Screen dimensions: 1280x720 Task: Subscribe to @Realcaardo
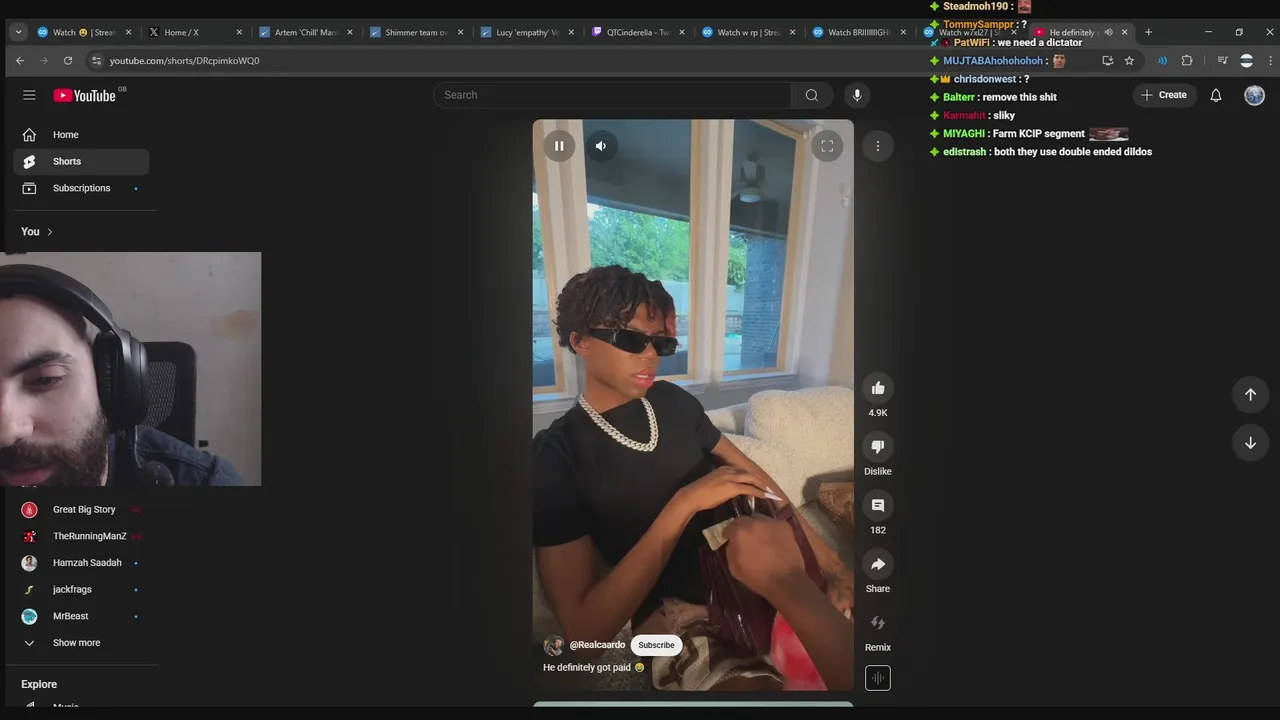tap(656, 645)
